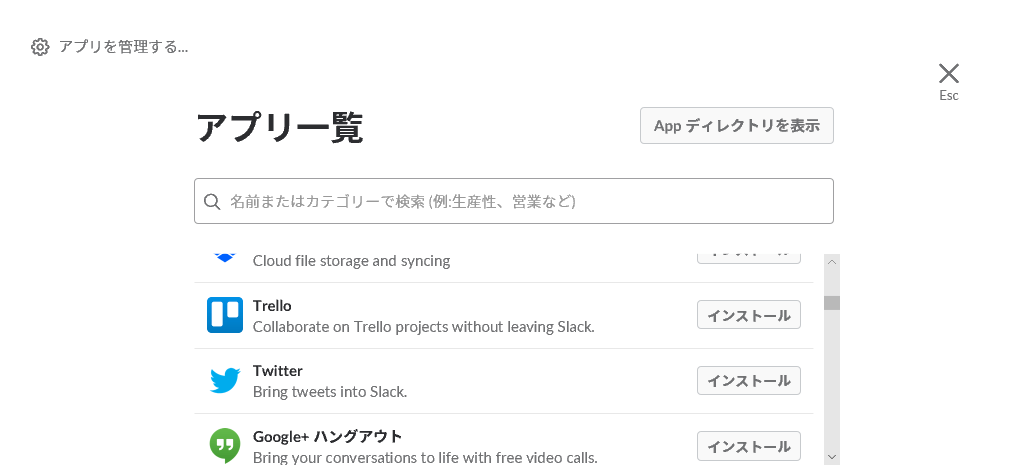Click the Twitter bird icon

click(x=225, y=381)
